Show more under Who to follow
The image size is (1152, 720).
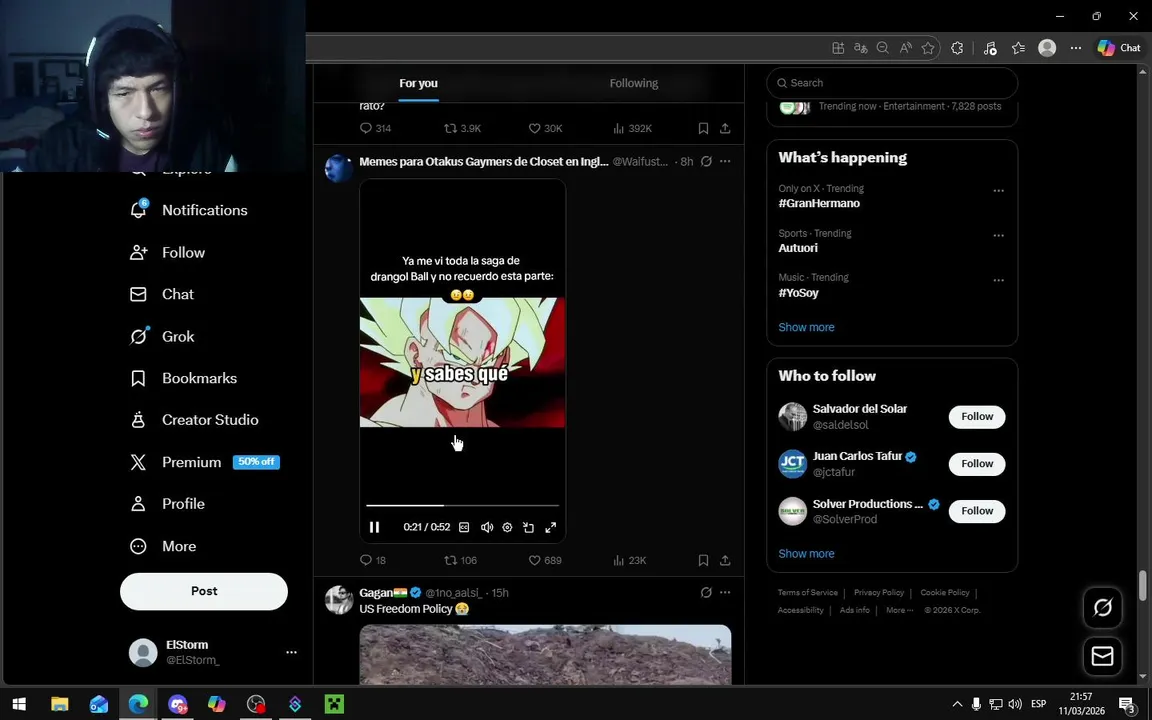tap(806, 554)
